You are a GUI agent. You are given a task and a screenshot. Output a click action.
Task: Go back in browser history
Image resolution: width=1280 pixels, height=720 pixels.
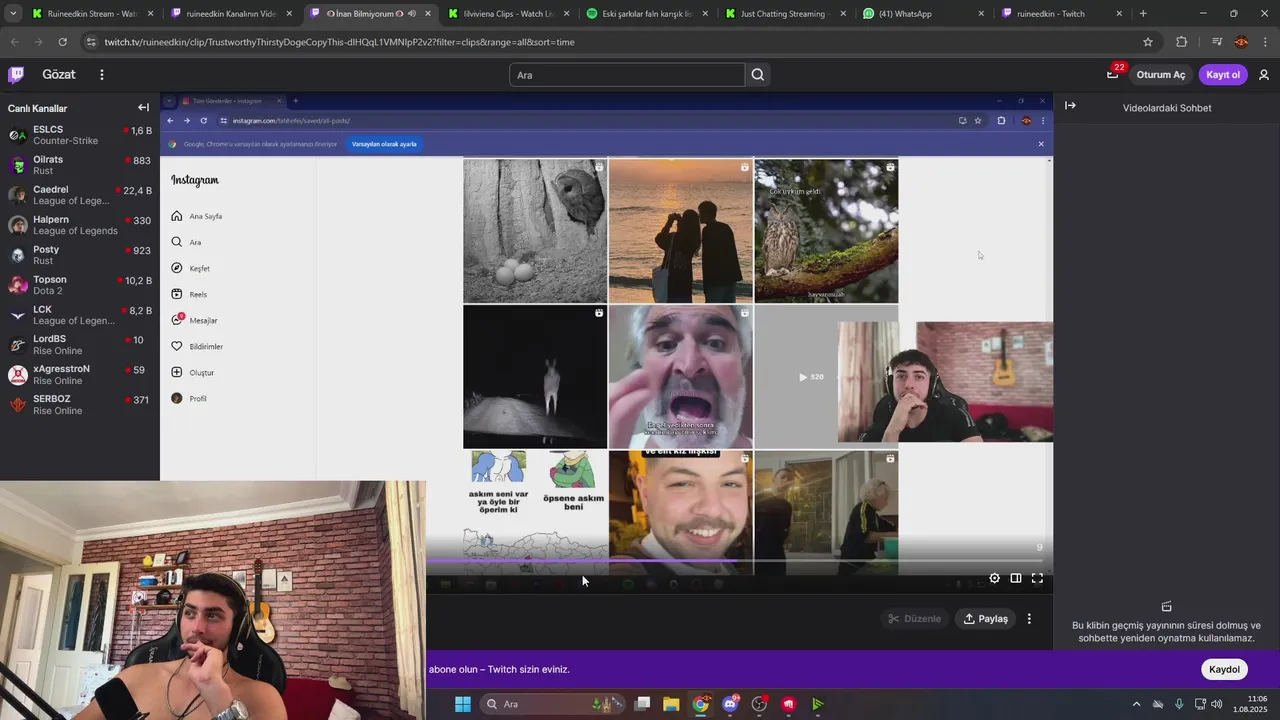pos(14,42)
